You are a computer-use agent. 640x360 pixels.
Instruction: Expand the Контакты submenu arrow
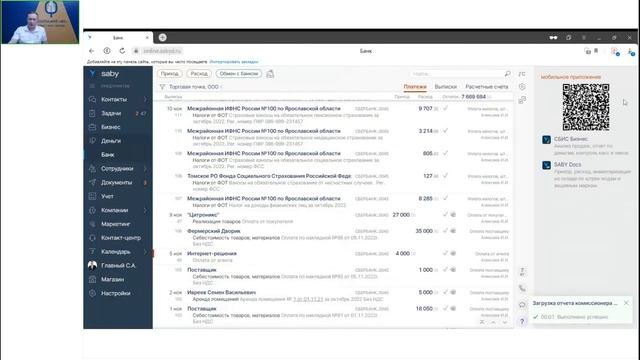145,99
